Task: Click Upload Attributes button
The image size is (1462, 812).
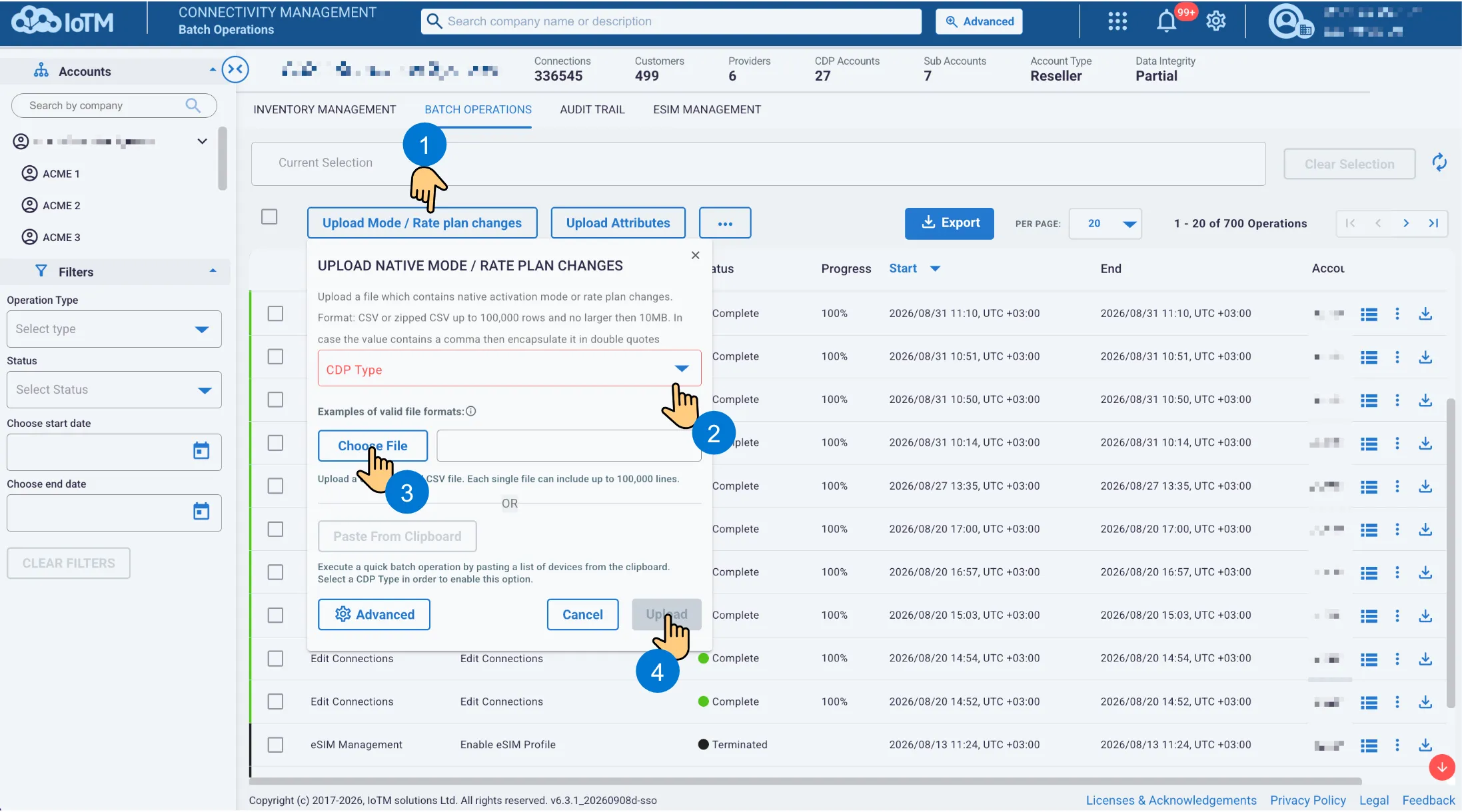Action: [x=618, y=223]
